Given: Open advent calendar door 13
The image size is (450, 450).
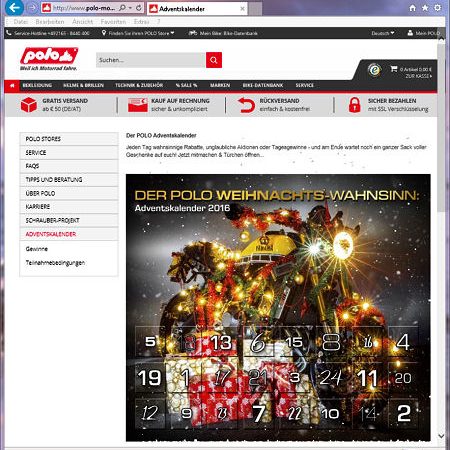Looking at the screenshot, I should point(221,342).
